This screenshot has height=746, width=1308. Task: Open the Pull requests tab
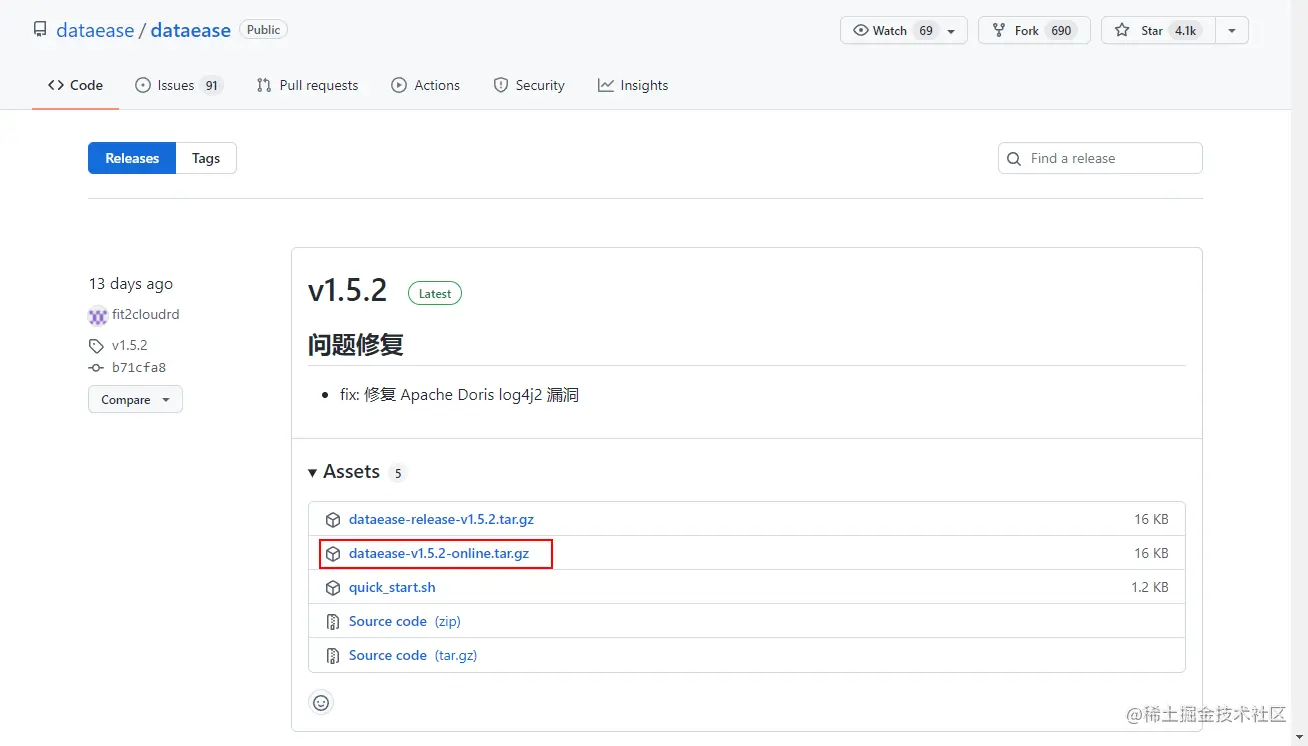click(x=307, y=85)
